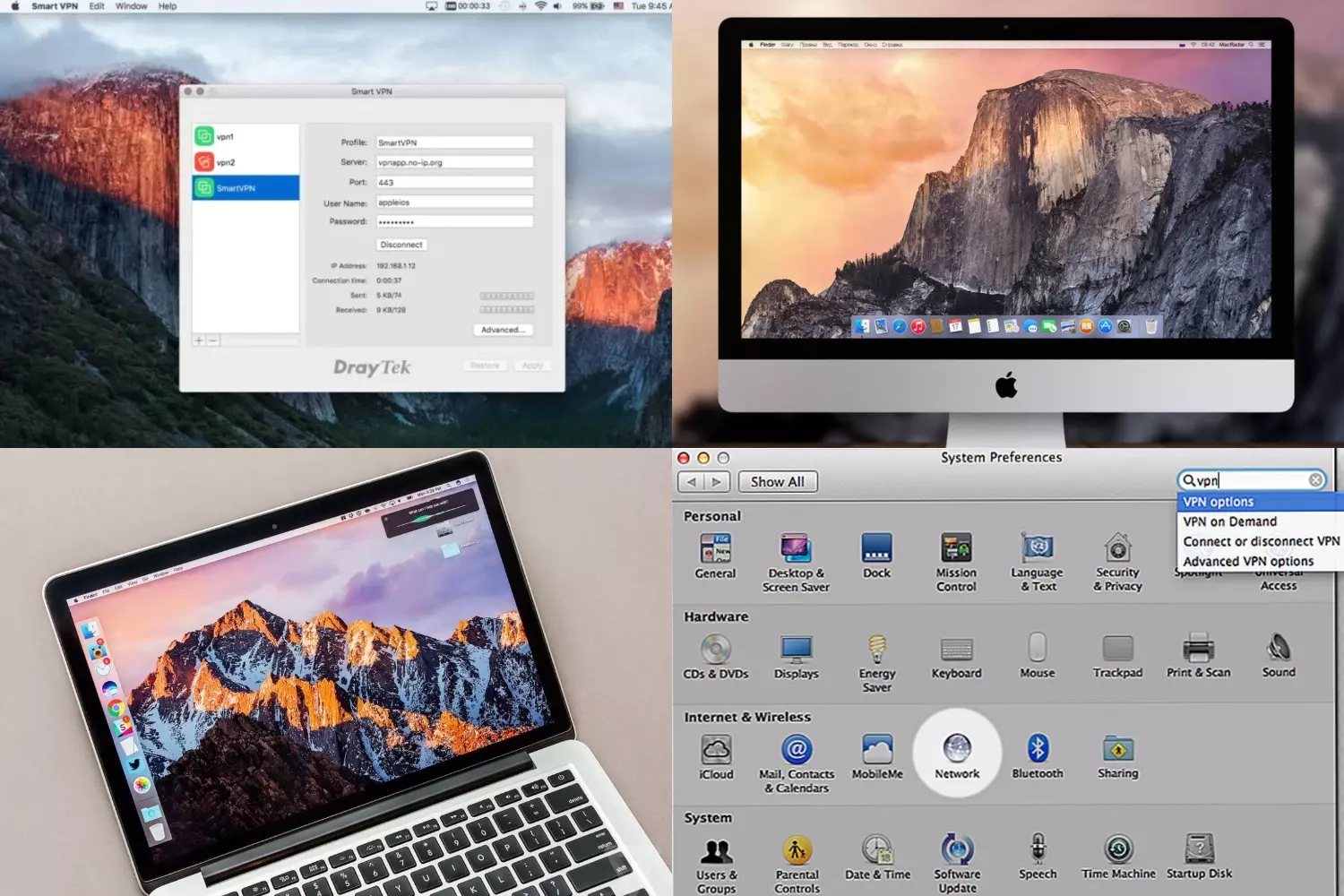Screen dimensions: 1344x896
Task: Click the Energy Saver icon
Action: (877, 650)
